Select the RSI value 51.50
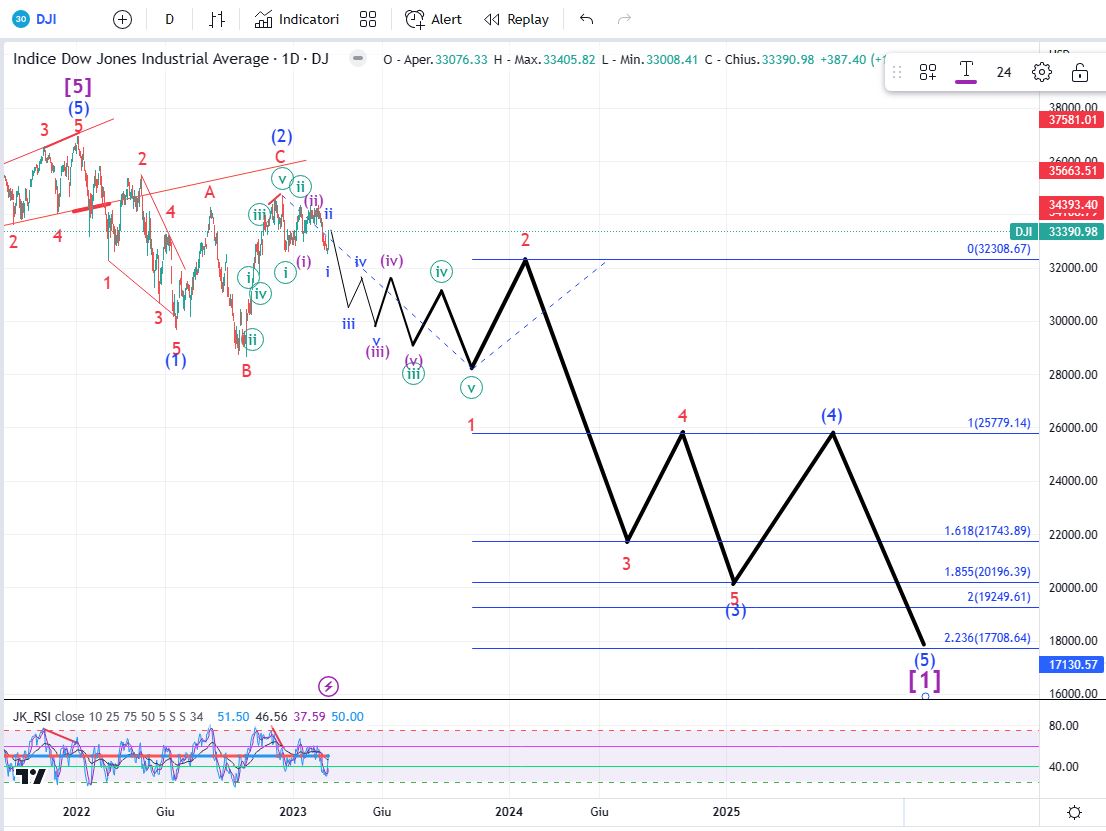This screenshot has width=1106, height=831. 233,716
